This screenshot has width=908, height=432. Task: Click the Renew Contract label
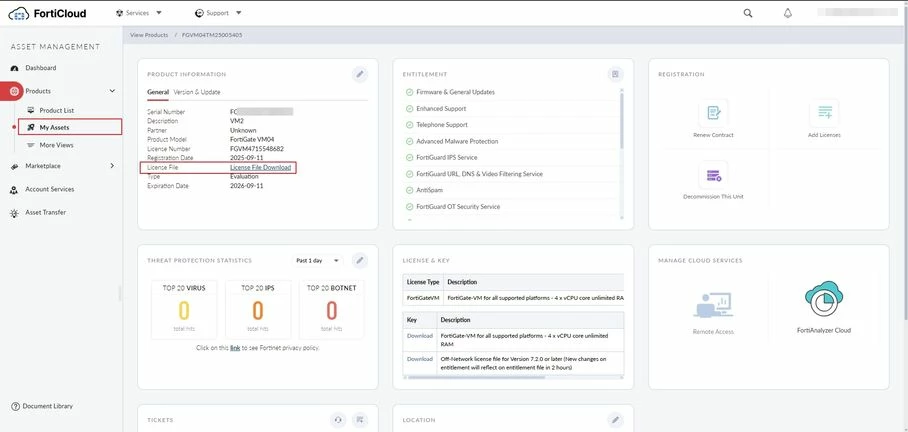tap(713, 135)
